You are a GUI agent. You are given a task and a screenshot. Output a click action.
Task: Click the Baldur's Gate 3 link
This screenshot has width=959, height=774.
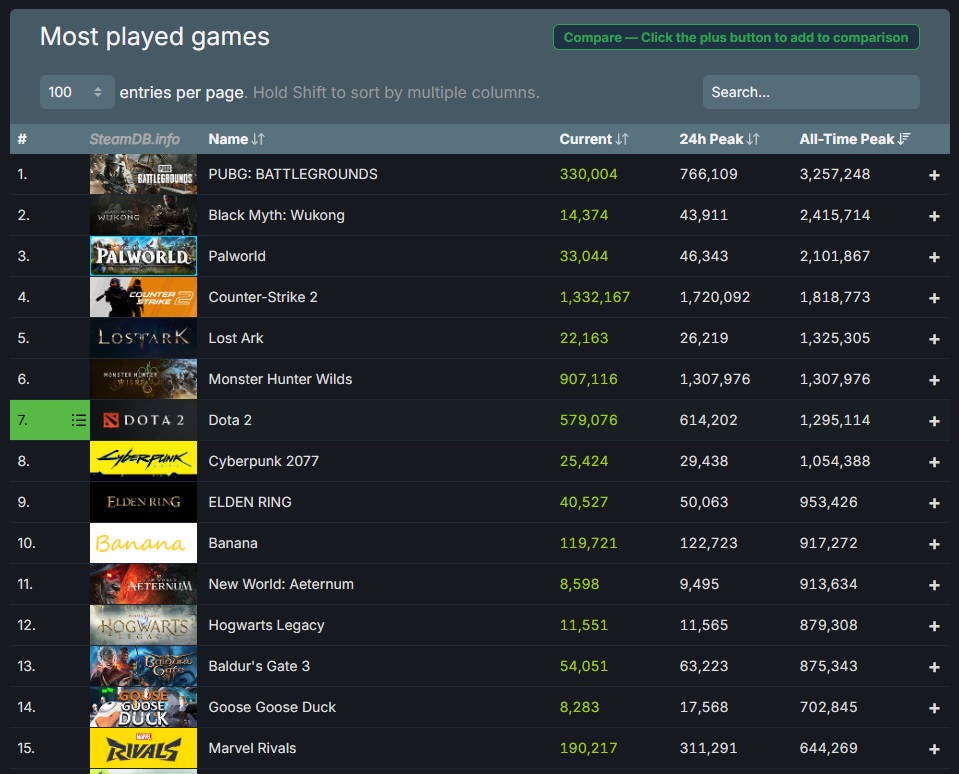coord(259,666)
